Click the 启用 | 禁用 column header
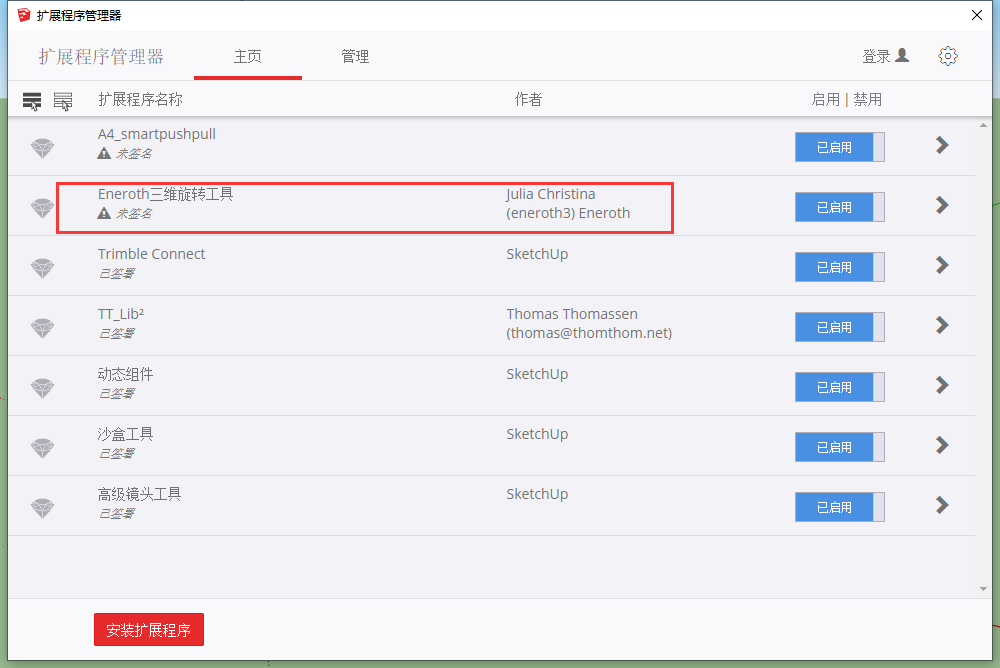 (846, 100)
